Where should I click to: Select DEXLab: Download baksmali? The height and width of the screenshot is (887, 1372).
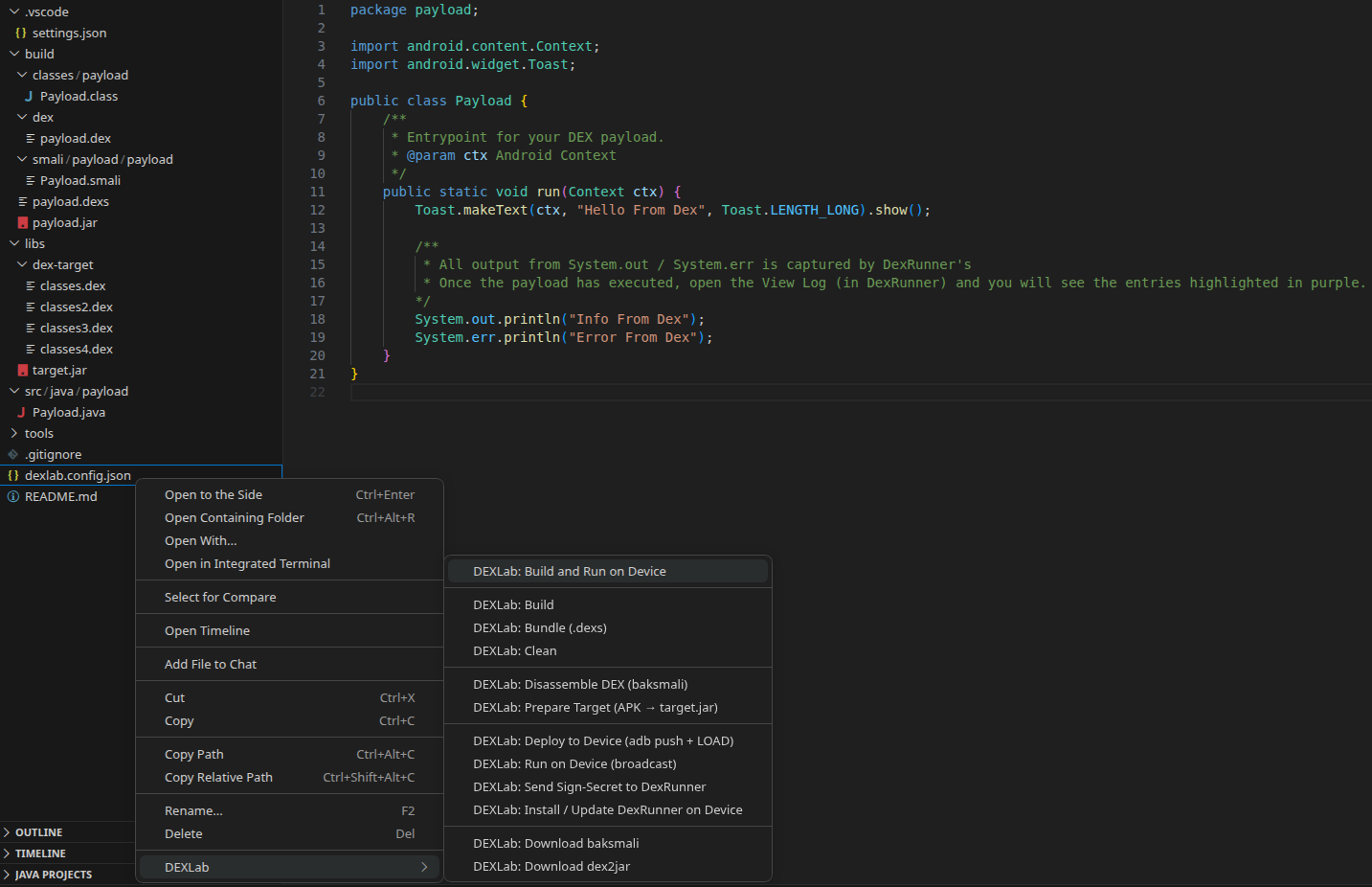(x=608, y=843)
